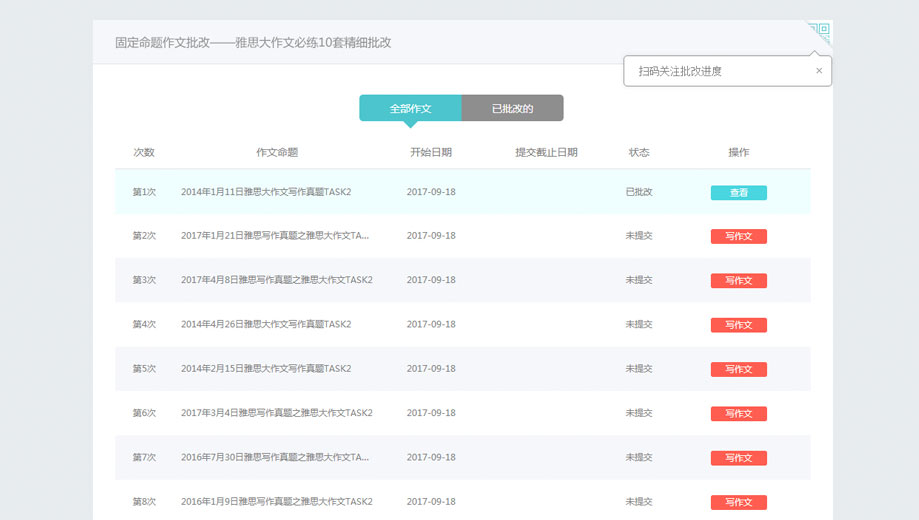Screen dimensions: 919x520
Task: Click the 提交截止日期 column header
Action: click(x=546, y=152)
